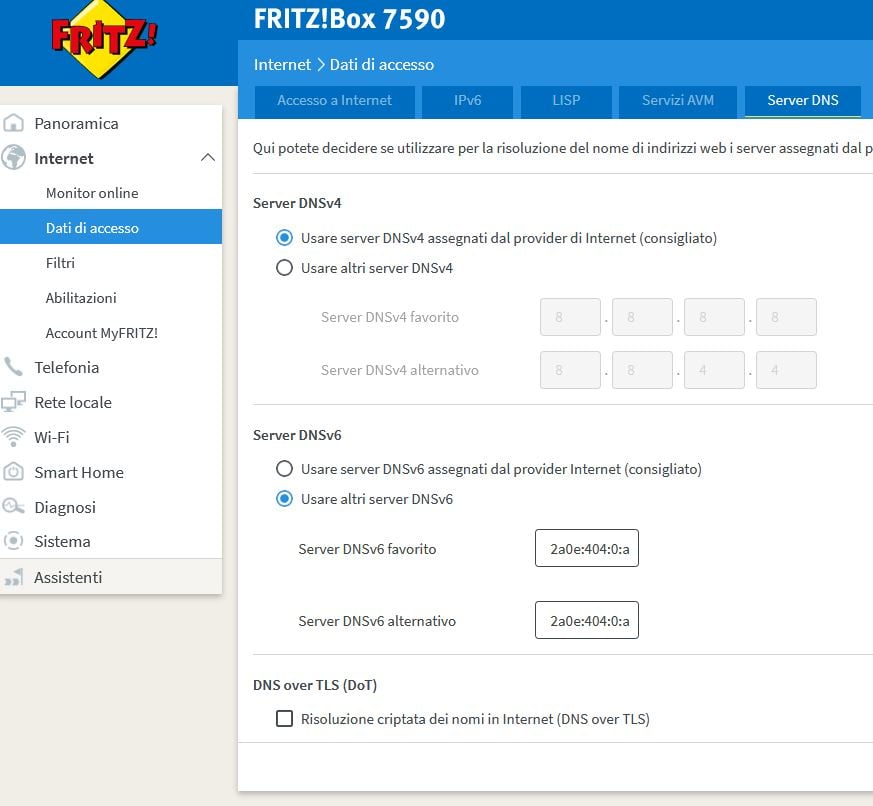Click Dati di accesso breadcrumb
The width and height of the screenshot is (873, 806).
click(x=381, y=65)
